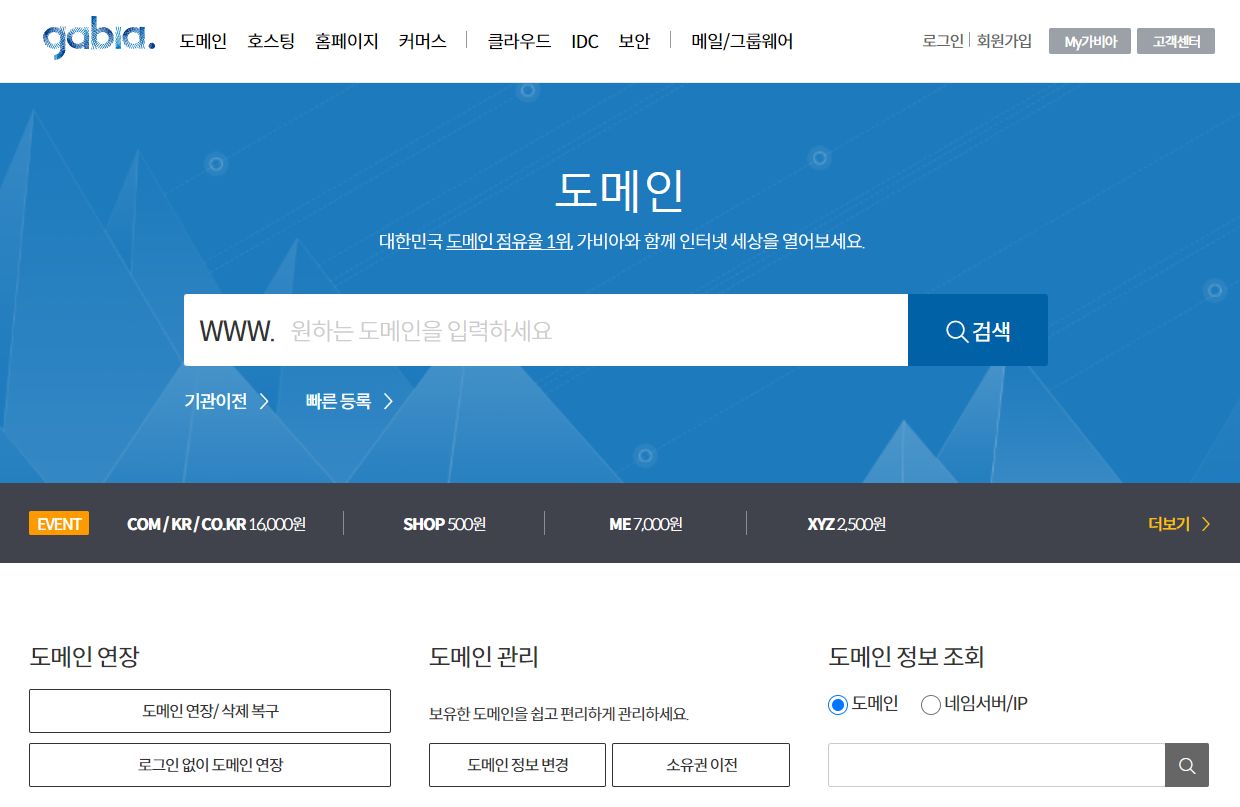Expand 더보기 in the event bar
Image resolution: width=1240 pixels, height=807 pixels.
pyautogui.click(x=1179, y=524)
